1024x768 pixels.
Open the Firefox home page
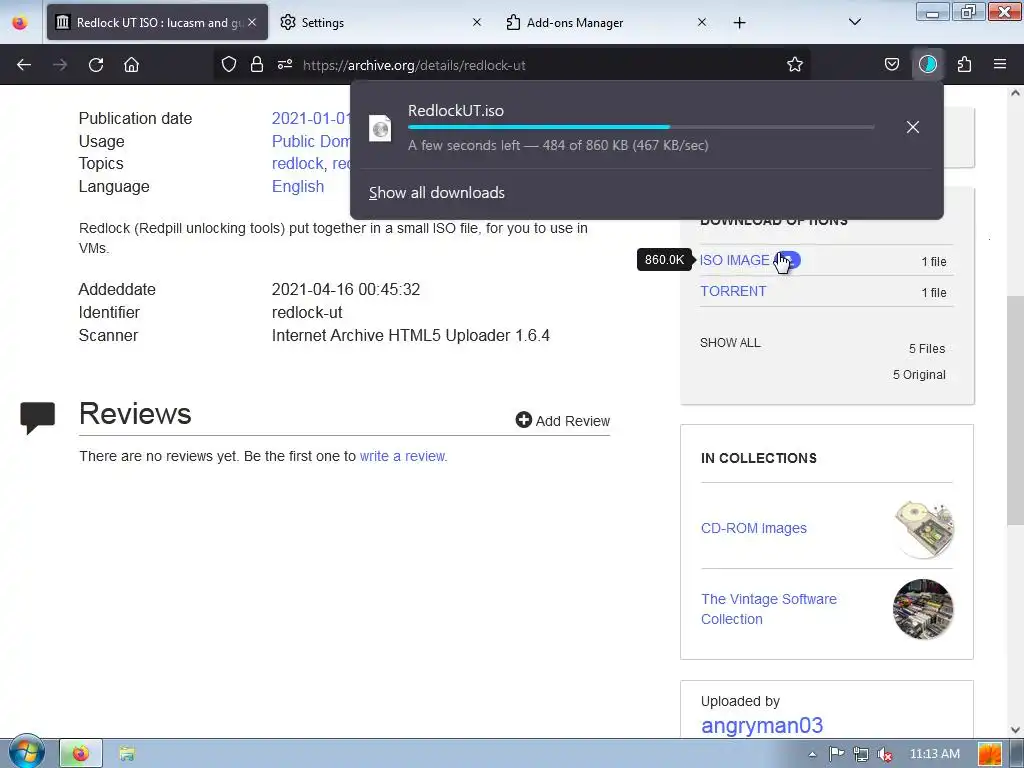click(131, 65)
